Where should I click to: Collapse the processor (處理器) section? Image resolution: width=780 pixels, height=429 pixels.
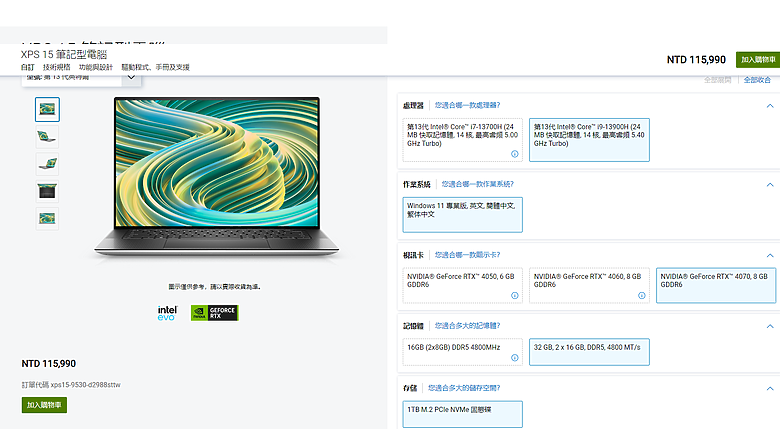[x=770, y=106]
